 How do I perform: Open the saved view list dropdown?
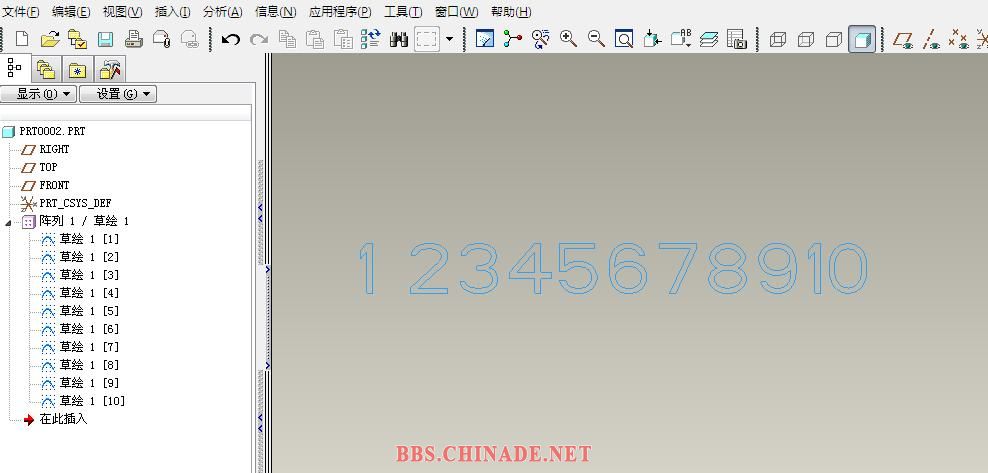pos(681,40)
